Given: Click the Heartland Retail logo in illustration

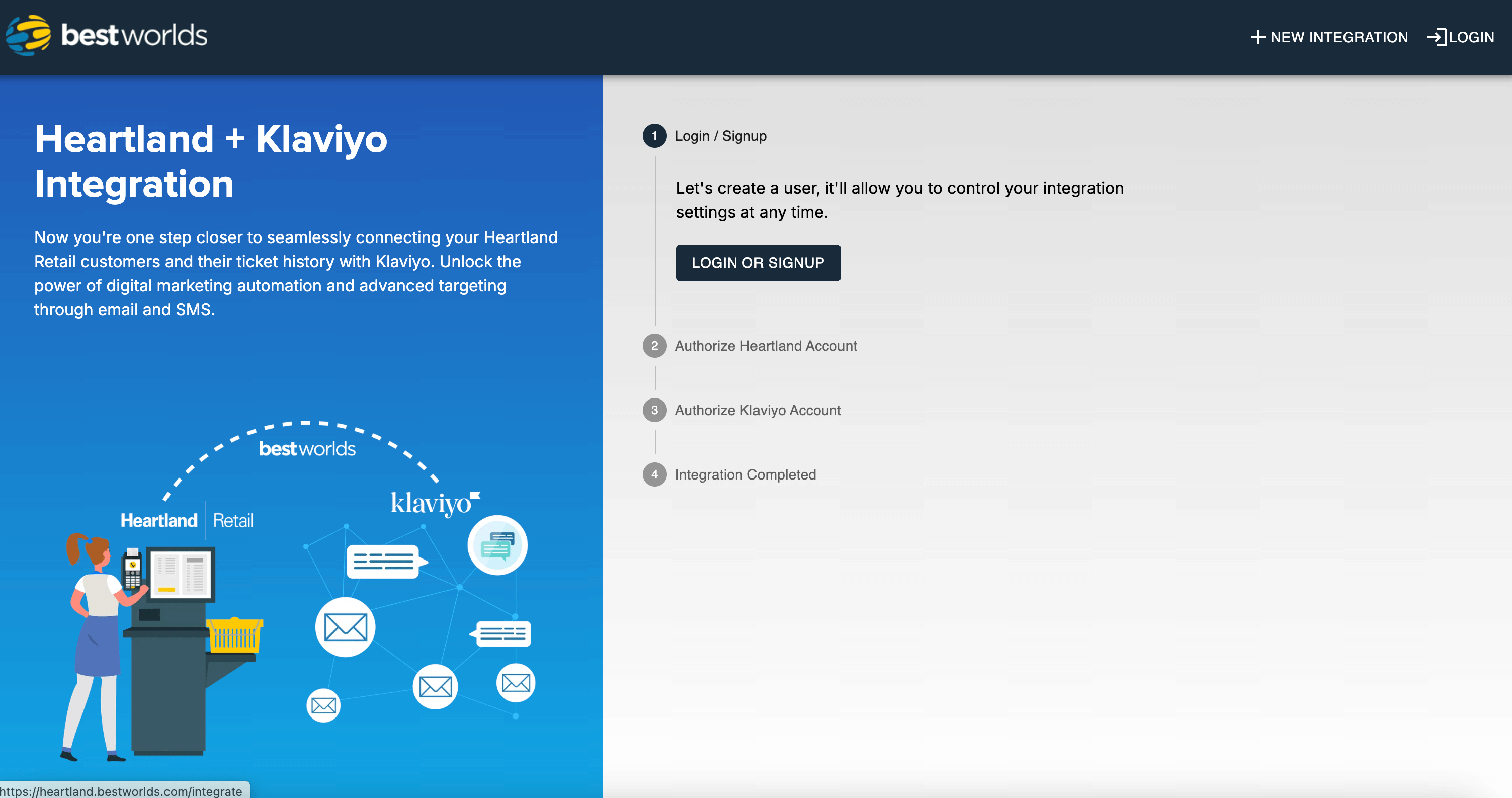Looking at the screenshot, I should click(x=187, y=520).
